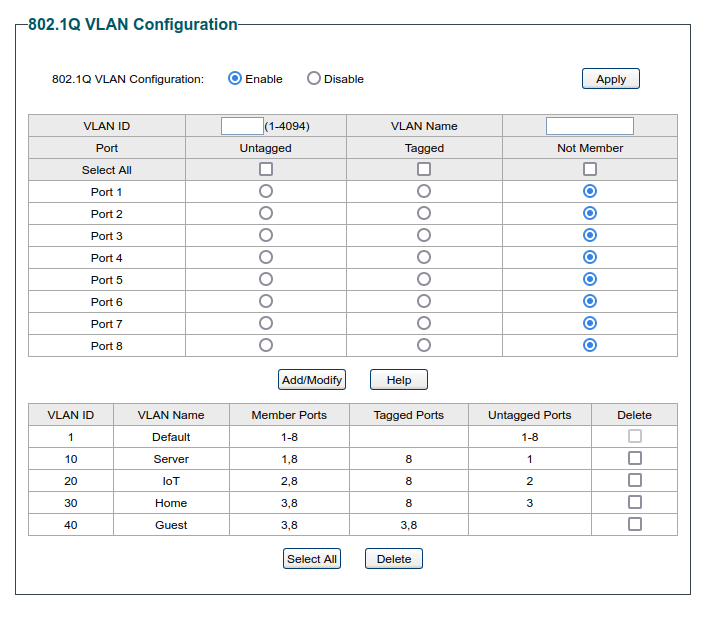Tick delete checkbox for Server VLAN 10
The width and height of the screenshot is (703, 620).
[634, 458]
